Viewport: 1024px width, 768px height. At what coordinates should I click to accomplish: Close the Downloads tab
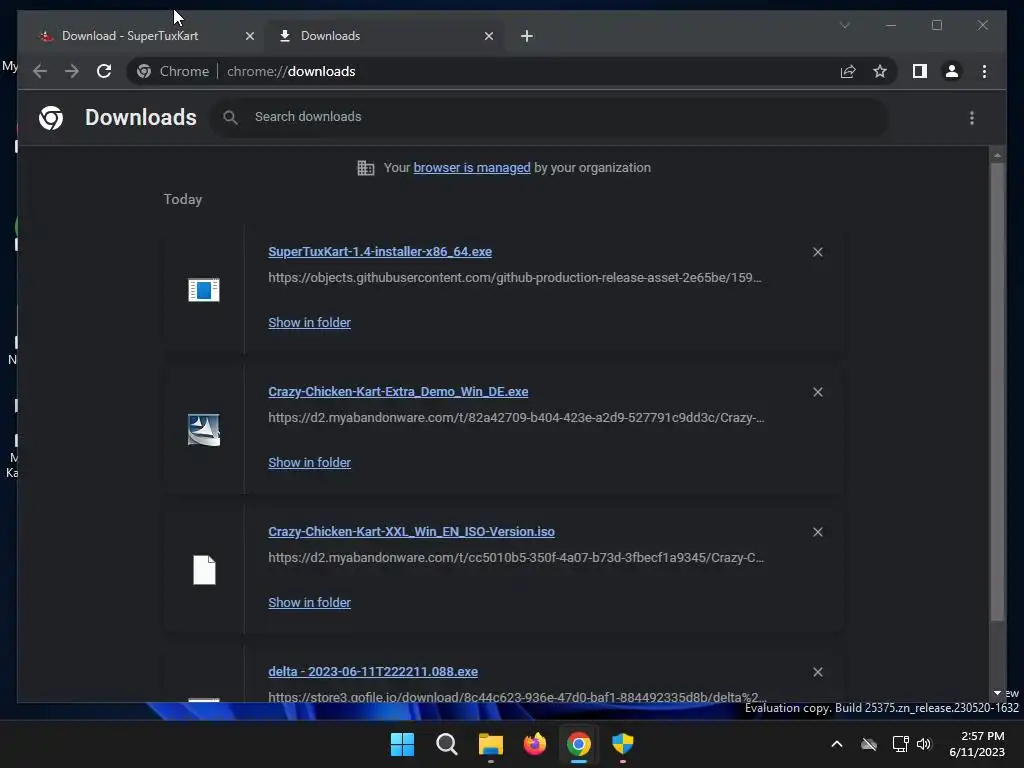pyautogui.click(x=488, y=36)
